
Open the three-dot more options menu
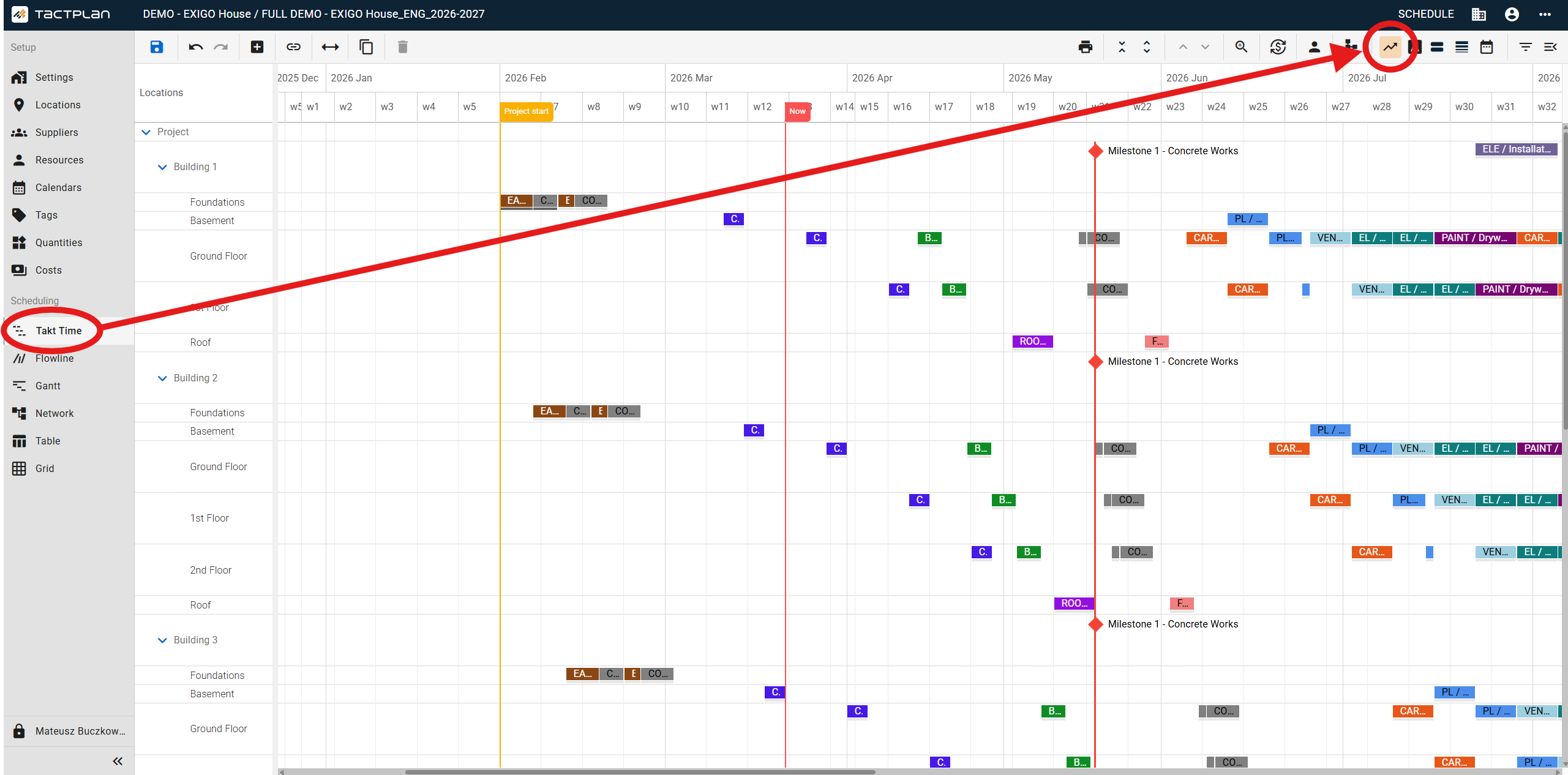coord(1545,14)
